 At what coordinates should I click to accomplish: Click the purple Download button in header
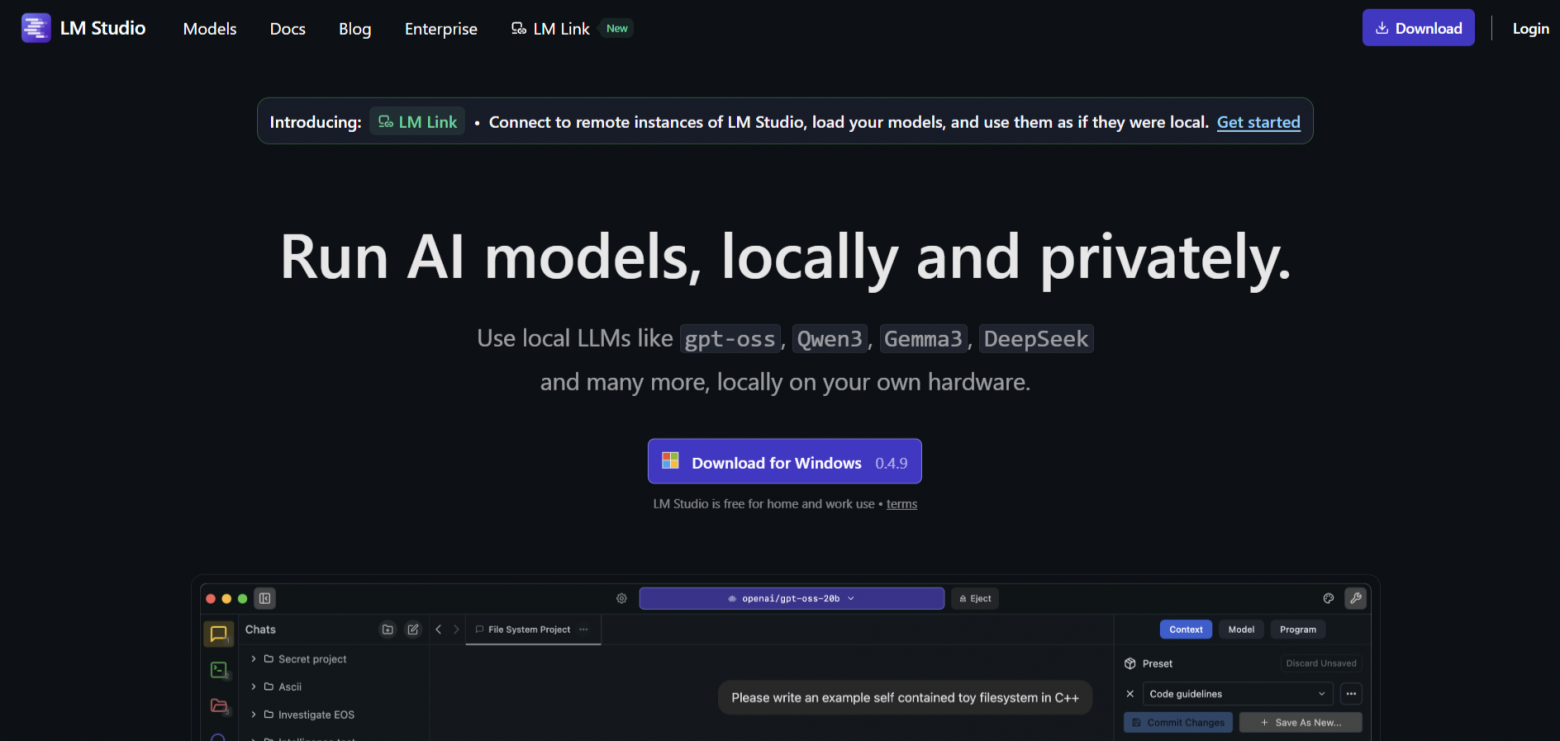coord(1419,28)
